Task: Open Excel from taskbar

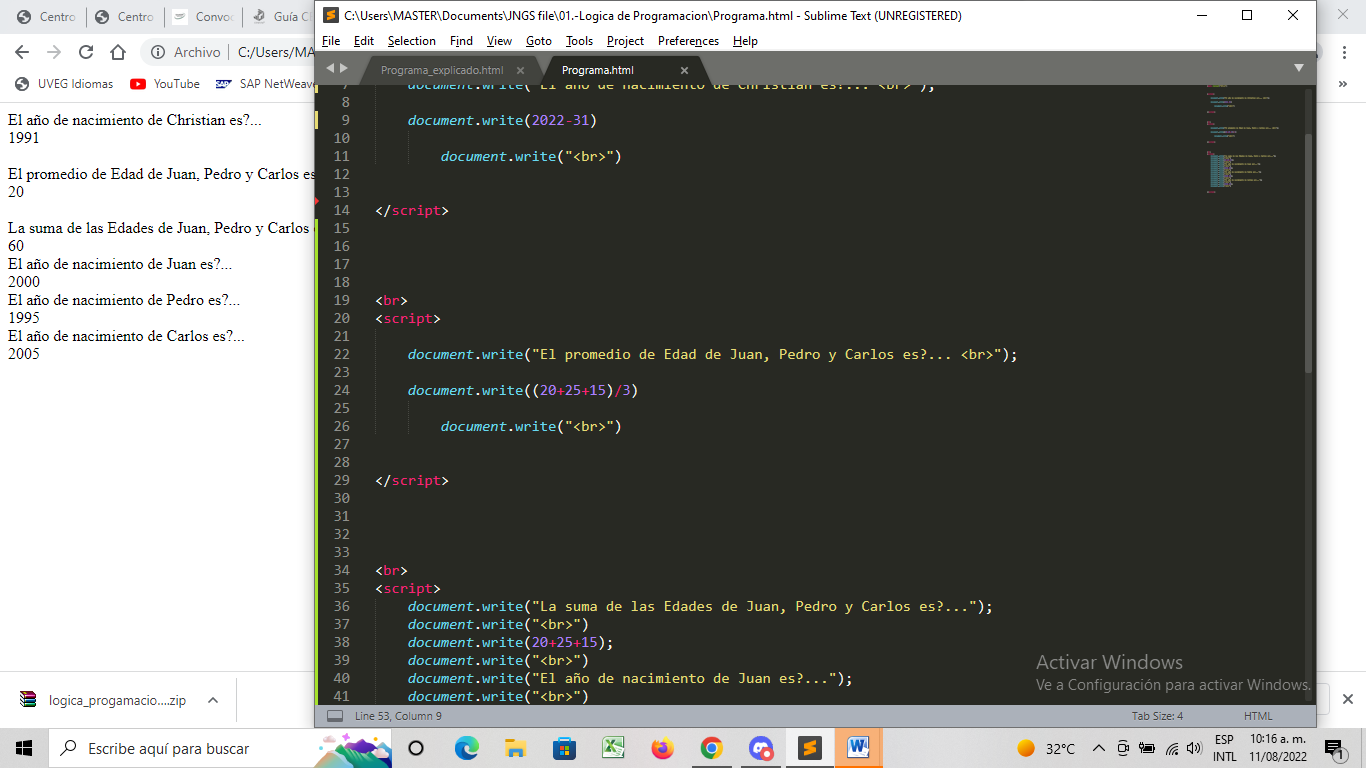Action: pos(613,748)
